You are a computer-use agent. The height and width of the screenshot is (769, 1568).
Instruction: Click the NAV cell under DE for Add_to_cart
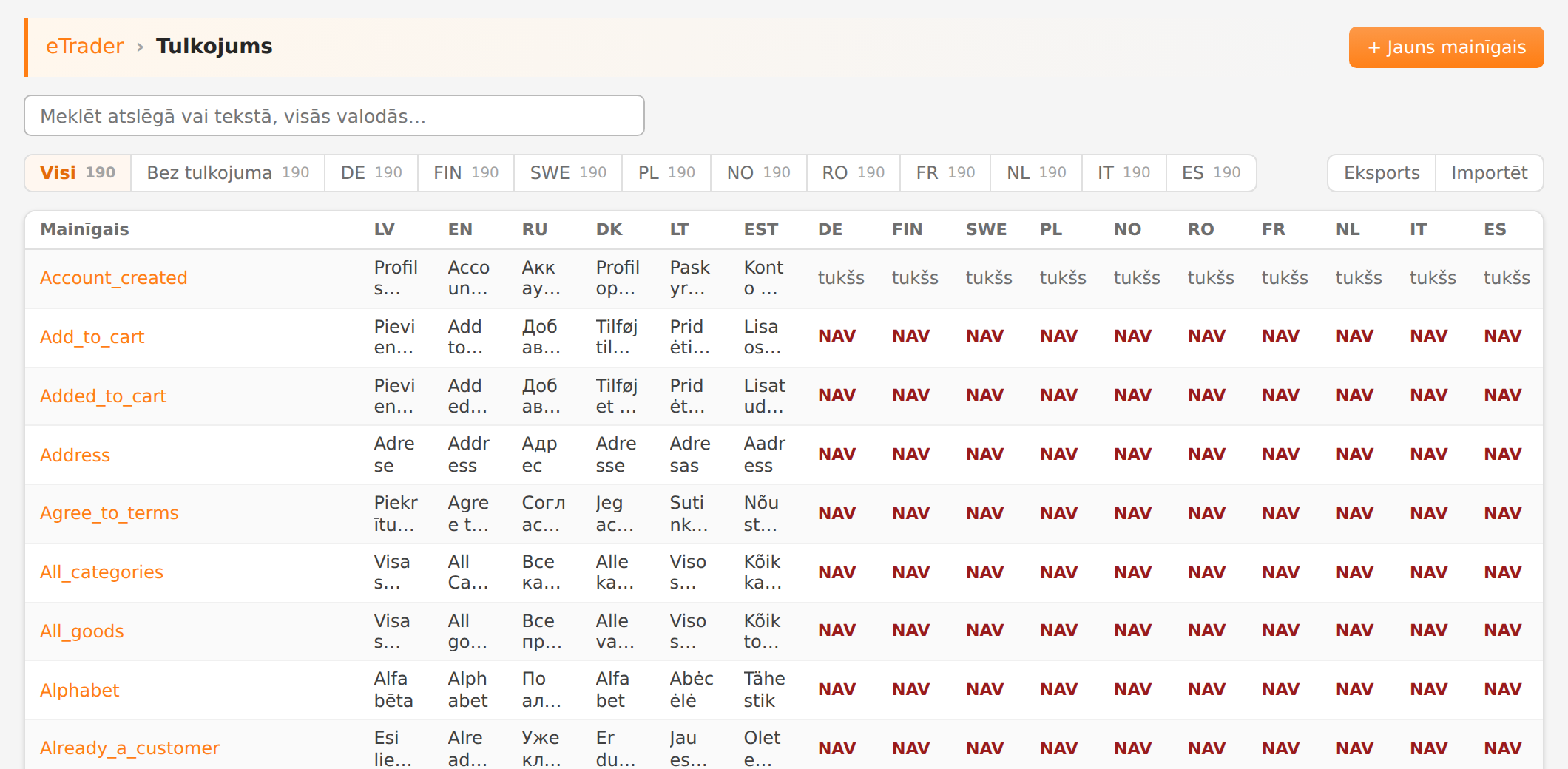(837, 336)
